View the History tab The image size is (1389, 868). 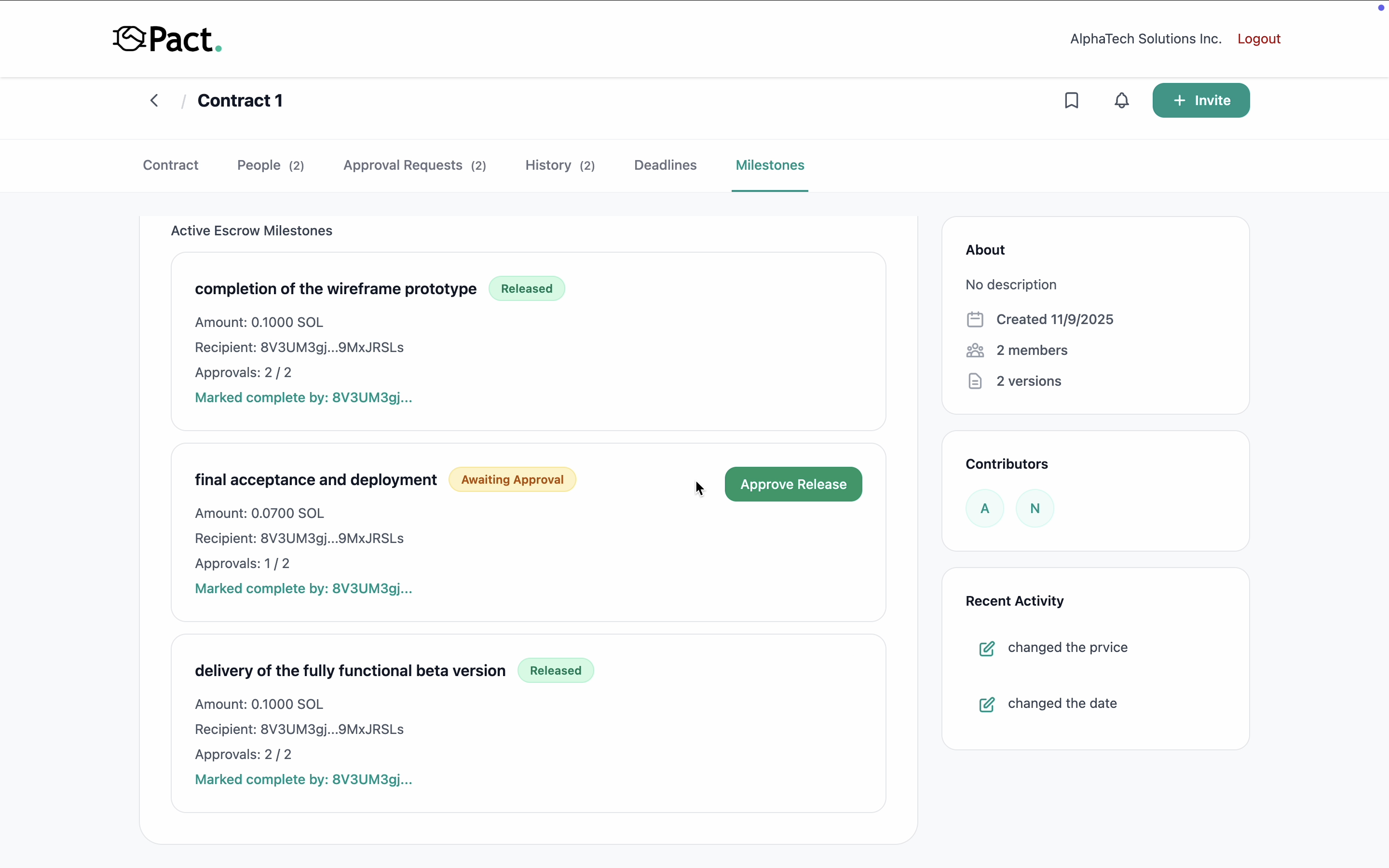click(x=559, y=165)
